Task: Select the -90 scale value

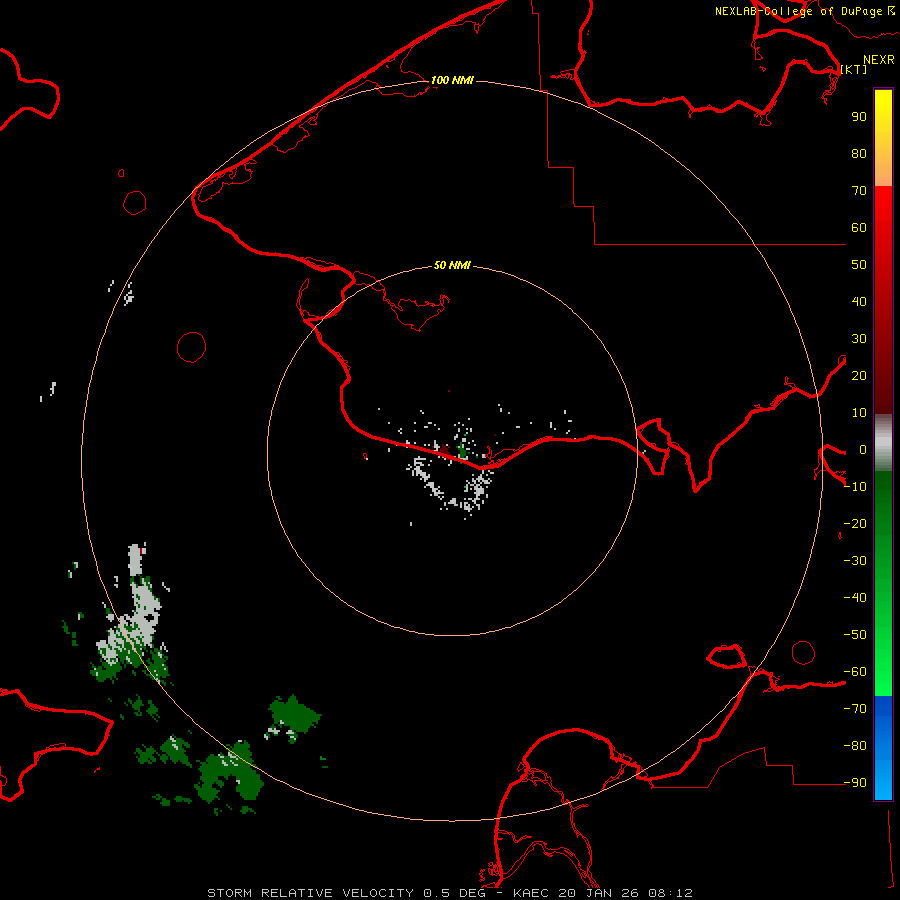Action: tap(855, 782)
